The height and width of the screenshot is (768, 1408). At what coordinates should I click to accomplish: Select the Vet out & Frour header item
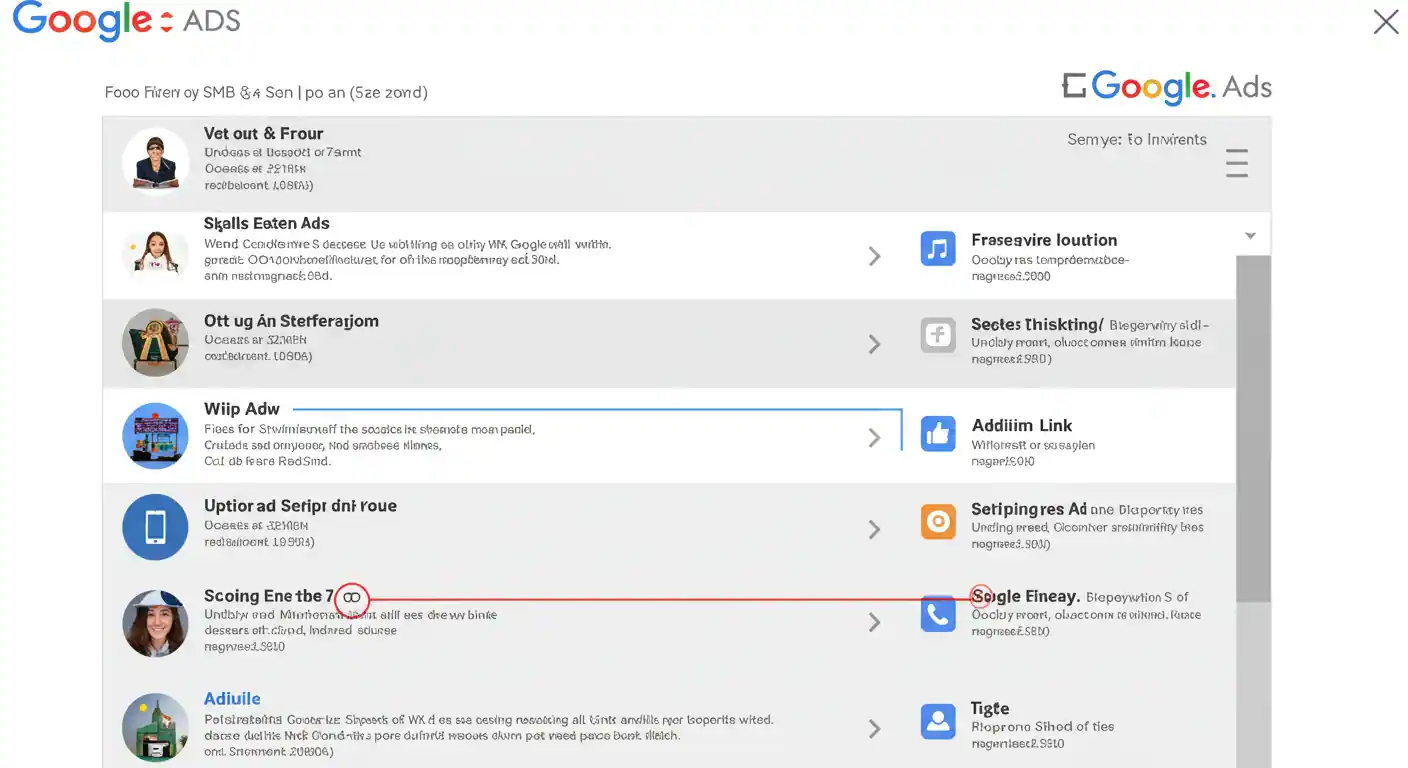(x=263, y=134)
